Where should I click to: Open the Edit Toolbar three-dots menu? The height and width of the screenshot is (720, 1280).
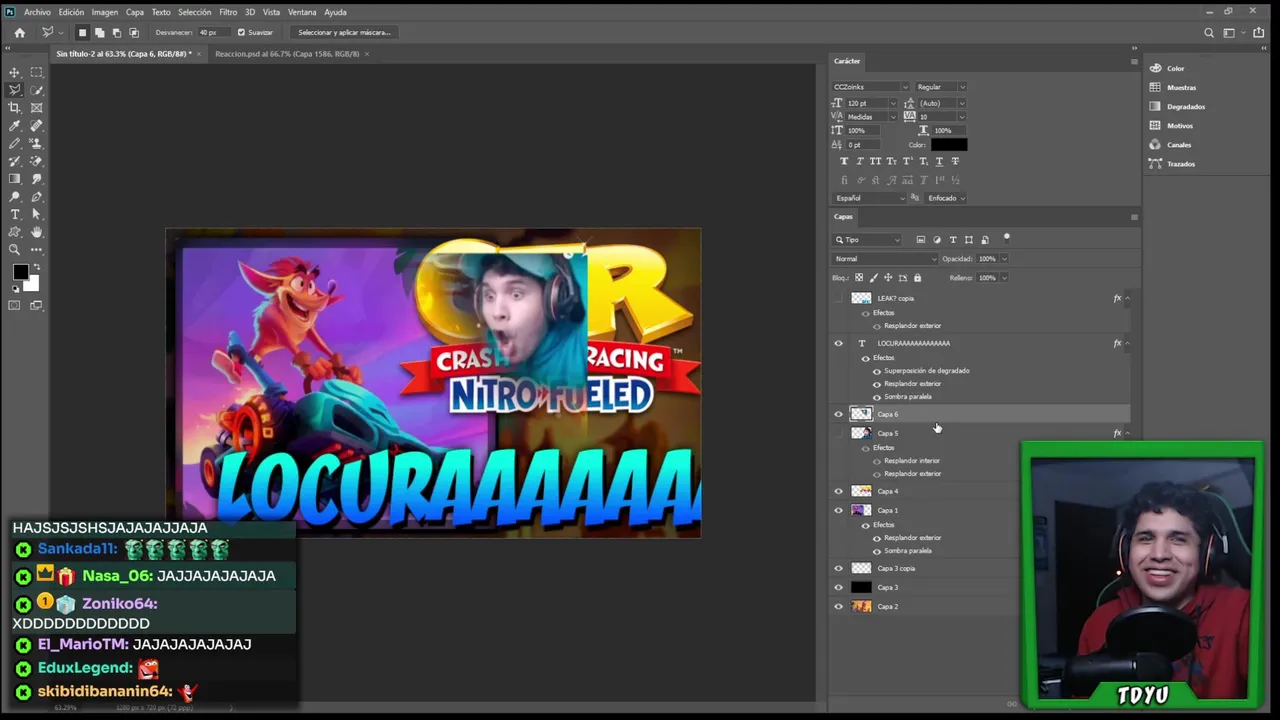click(x=37, y=250)
